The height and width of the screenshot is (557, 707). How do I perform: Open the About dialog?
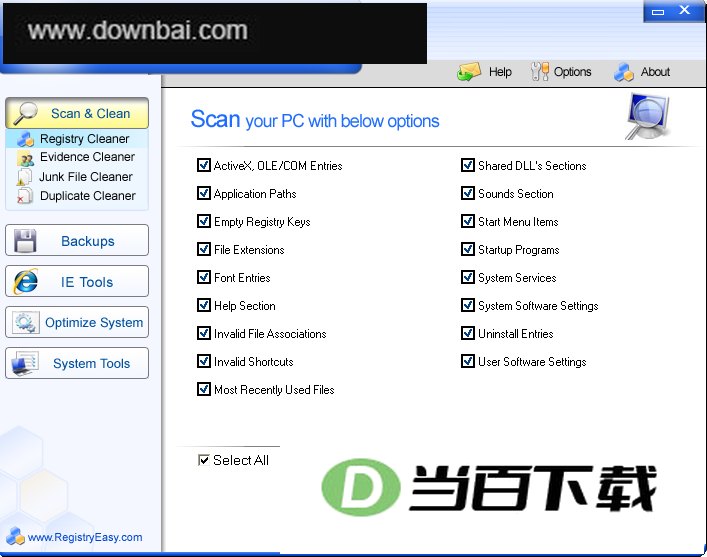[642, 72]
